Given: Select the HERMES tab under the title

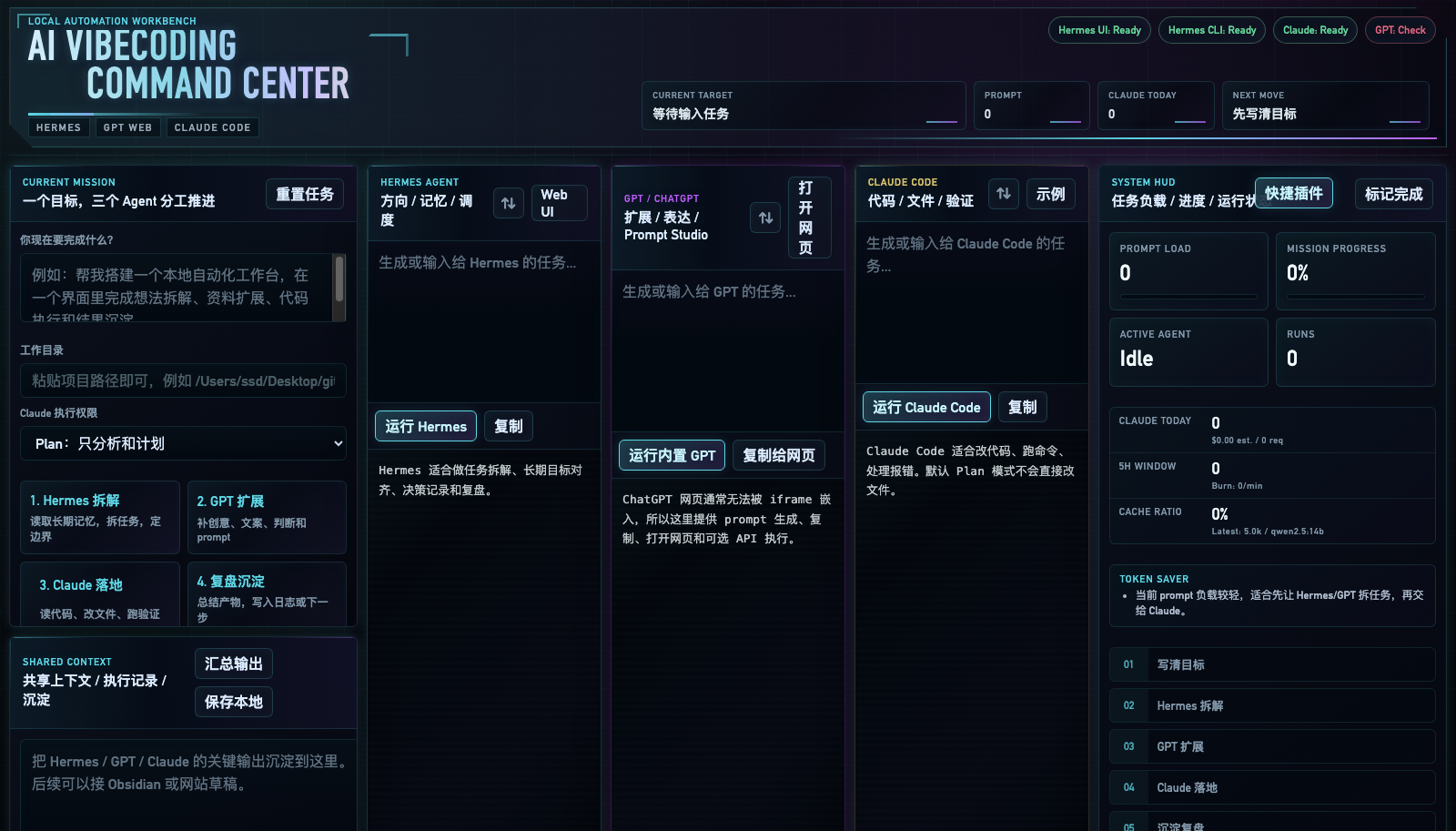Looking at the screenshot, I should coord(59,127).
